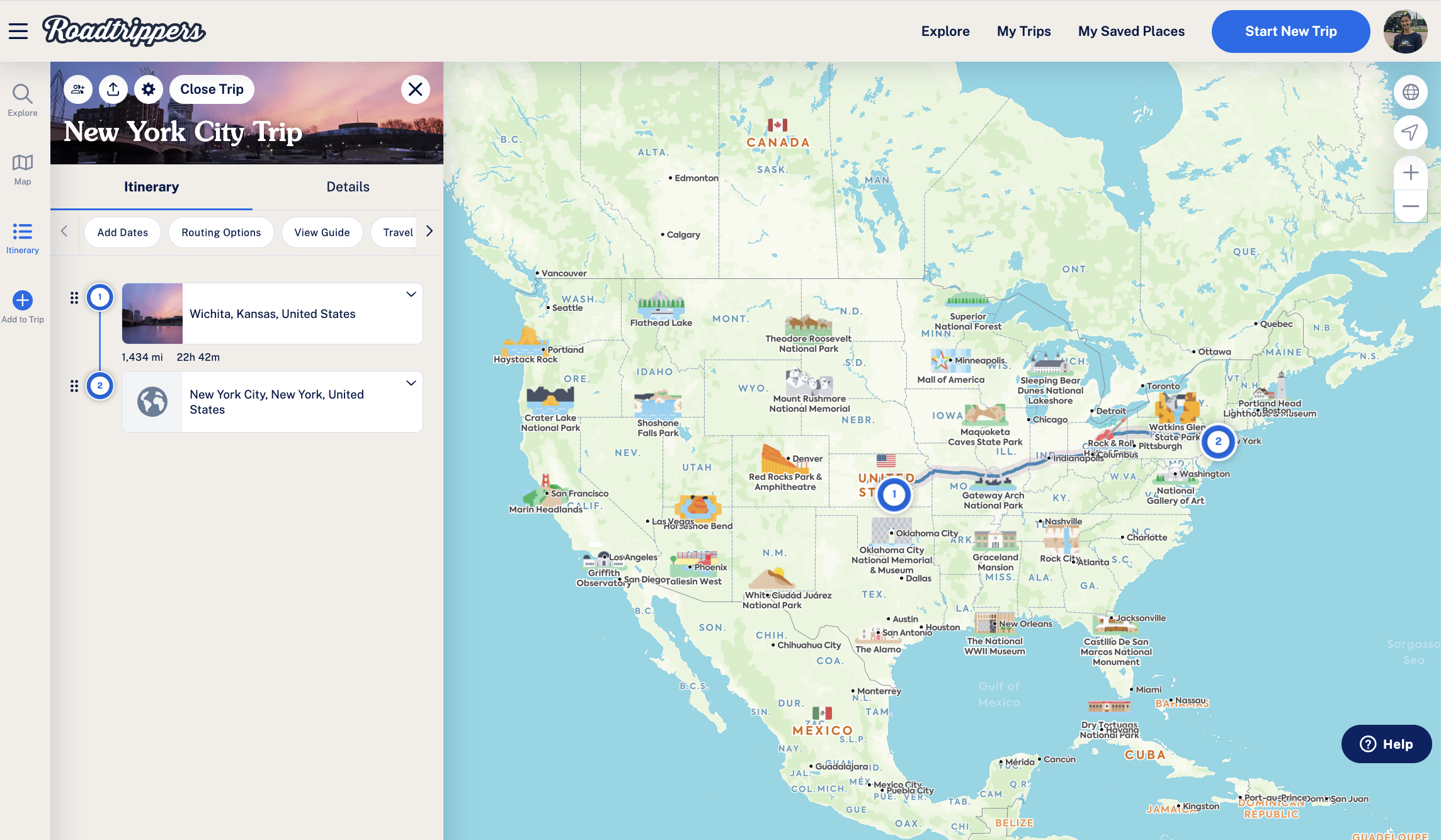Select waypoint 2 marker in itinerary list
1441x840 pixels.
click(100, 386)
